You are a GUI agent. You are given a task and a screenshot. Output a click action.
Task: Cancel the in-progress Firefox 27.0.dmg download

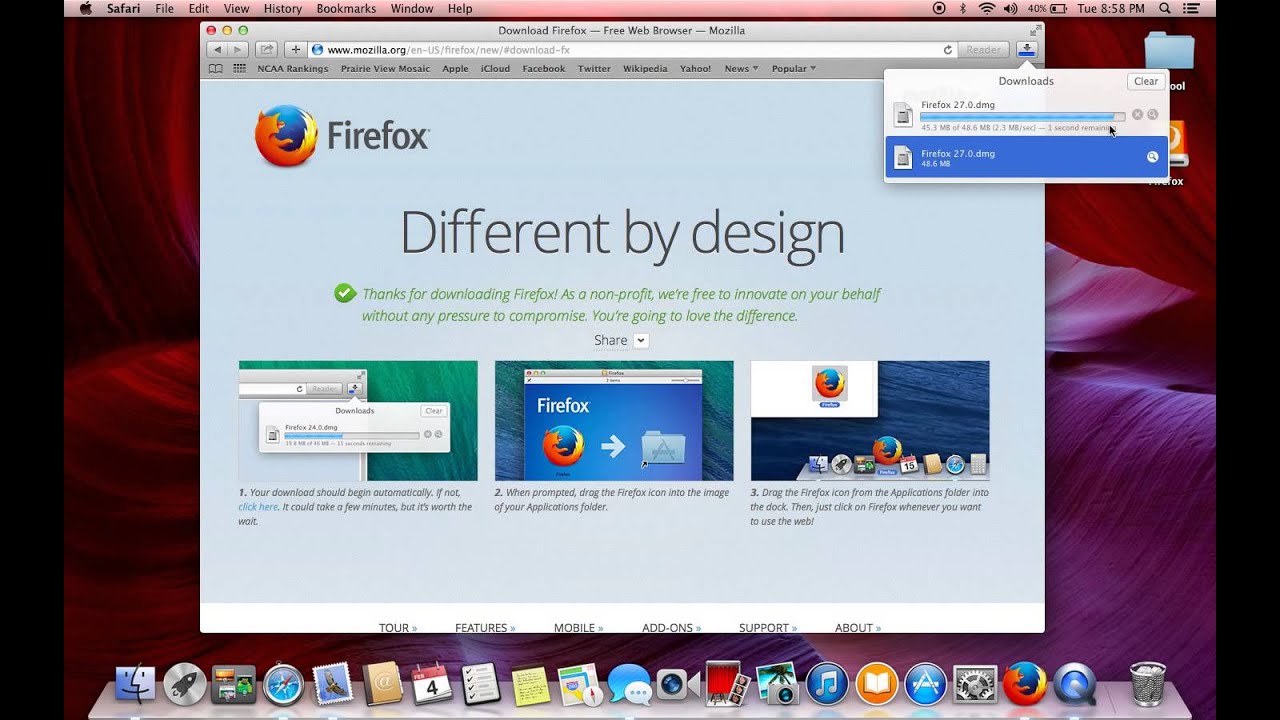tap(1137, 115)
